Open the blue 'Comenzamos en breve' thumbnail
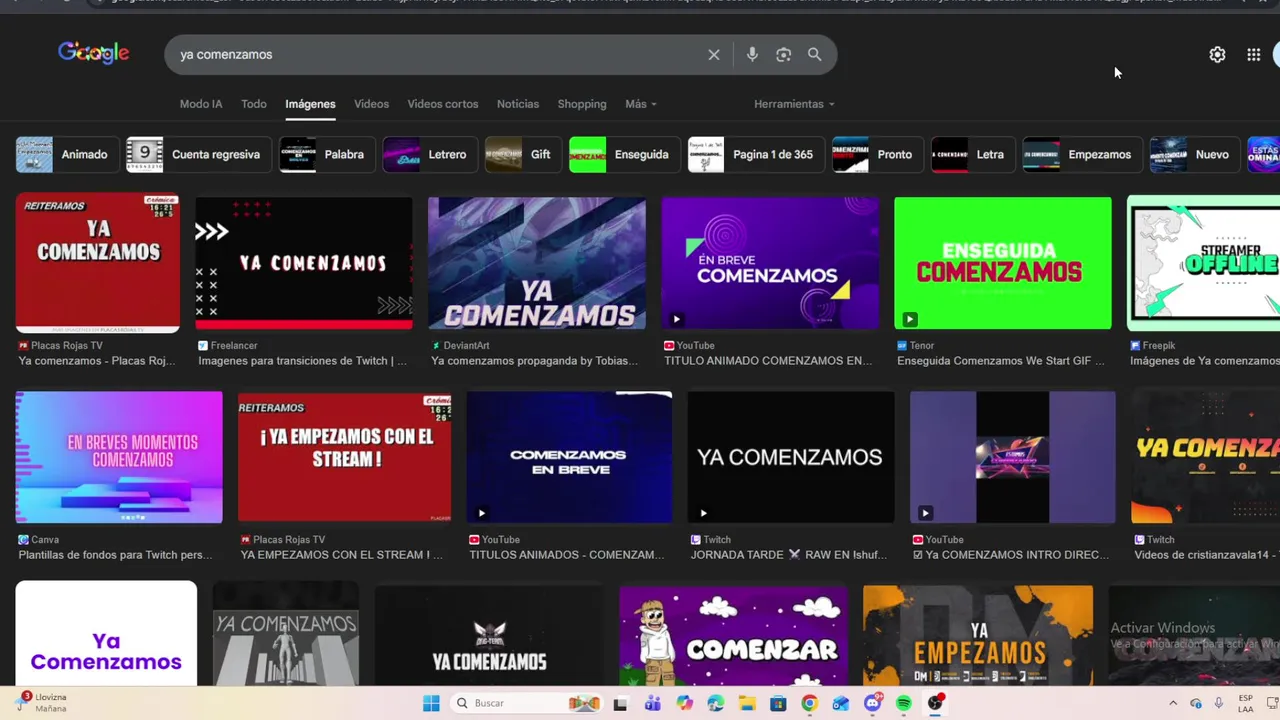 tap(569, 457)
